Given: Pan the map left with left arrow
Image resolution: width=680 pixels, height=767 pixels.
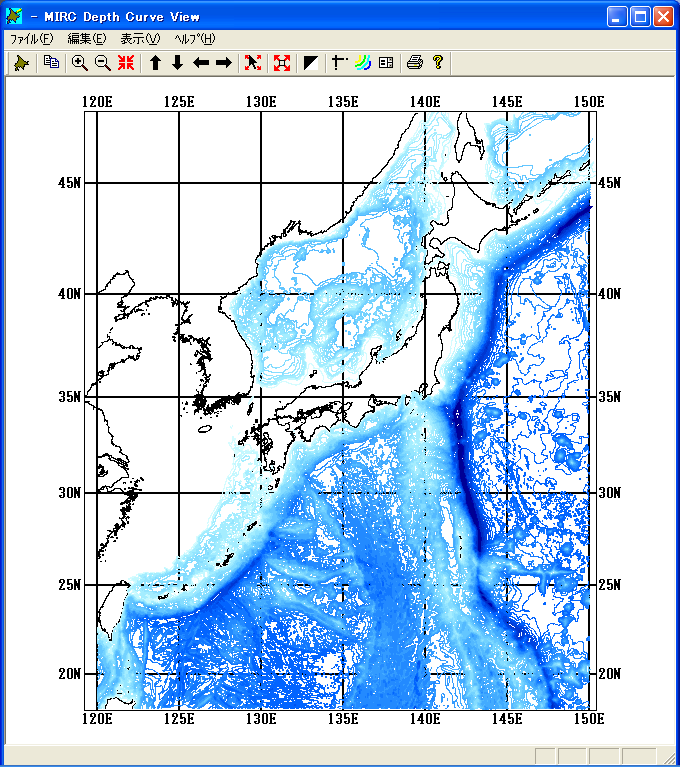Looking at the screenshot, I should coord(201,63).
